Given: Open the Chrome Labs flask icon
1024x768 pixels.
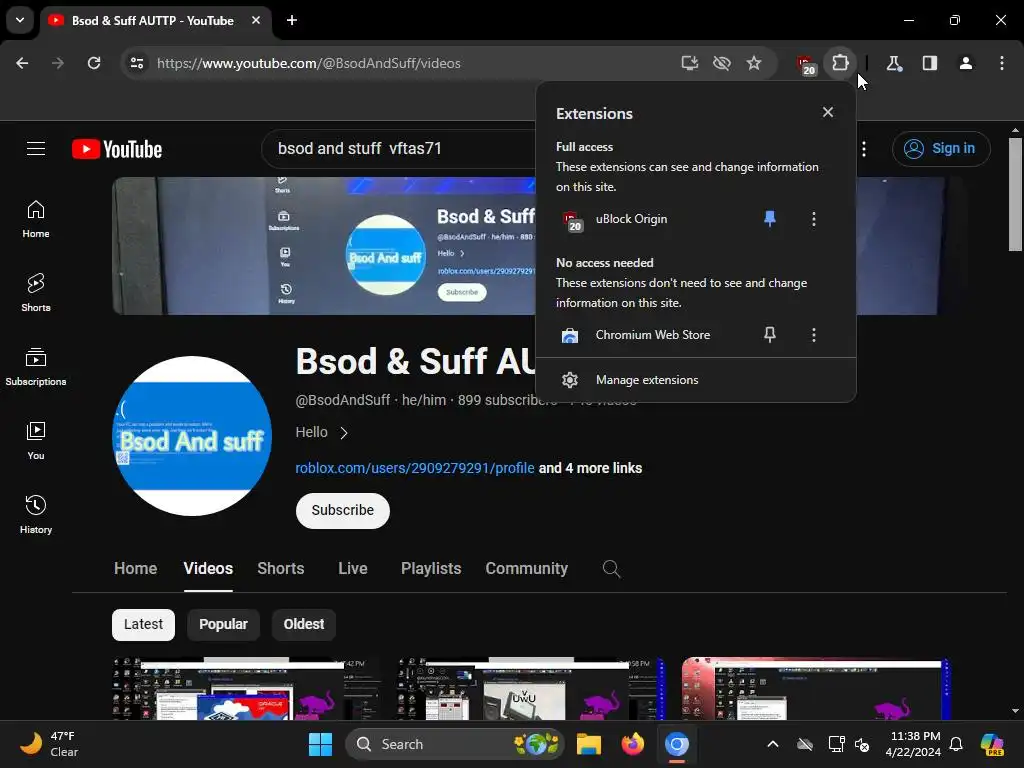Looking at the screenshot, I should point(894,63).
